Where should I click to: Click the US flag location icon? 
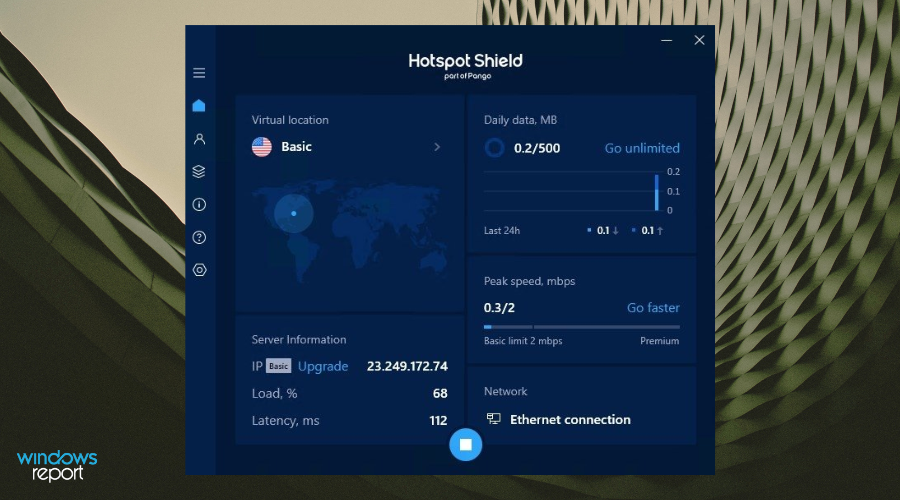[262, 147]
